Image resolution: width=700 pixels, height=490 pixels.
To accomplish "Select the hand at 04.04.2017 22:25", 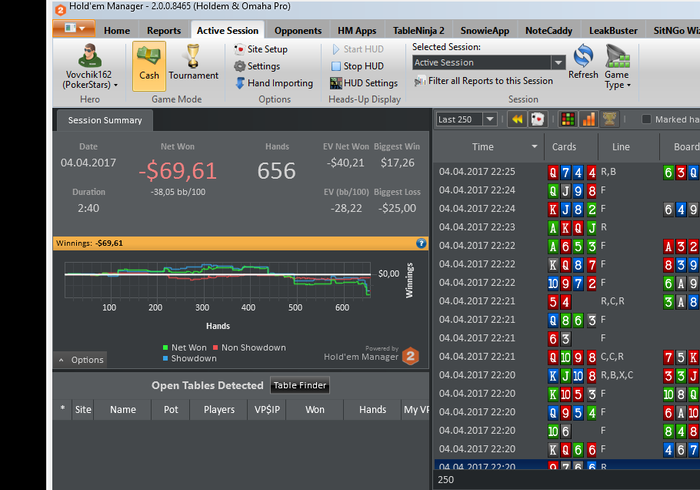I will tap(567, 172).
